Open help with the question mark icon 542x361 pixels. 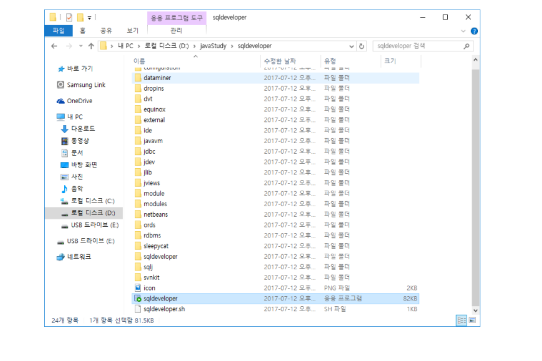click(474, 31)
